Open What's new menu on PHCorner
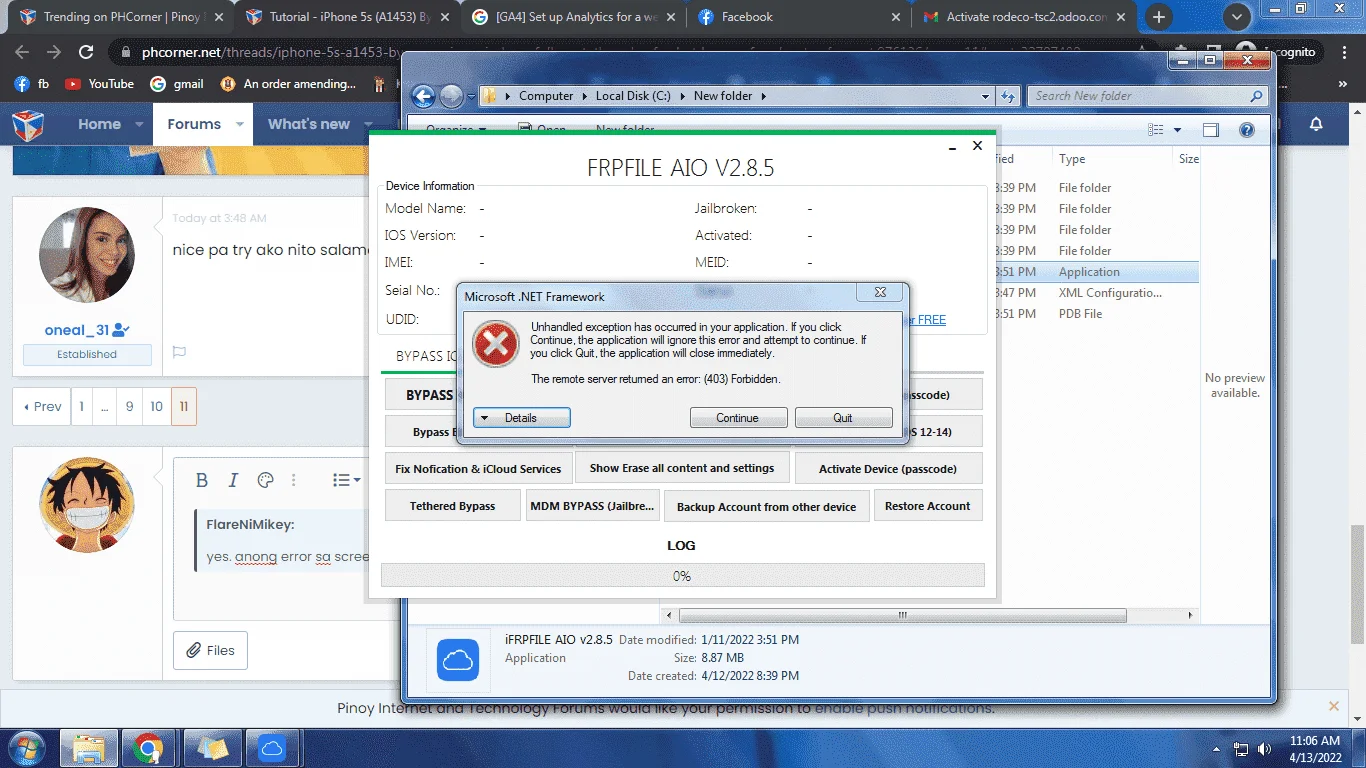 [309, 124]
